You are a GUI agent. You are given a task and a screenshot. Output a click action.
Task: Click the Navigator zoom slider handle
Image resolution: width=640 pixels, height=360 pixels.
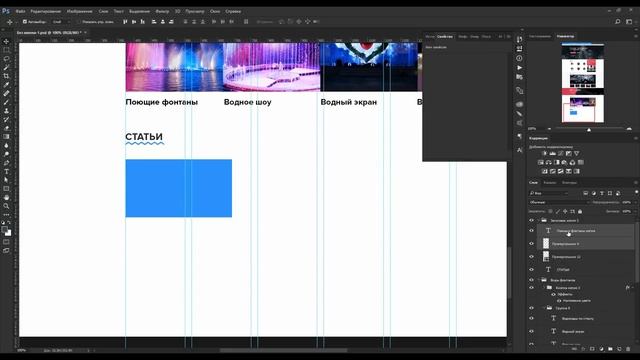(x=589, y=129)
